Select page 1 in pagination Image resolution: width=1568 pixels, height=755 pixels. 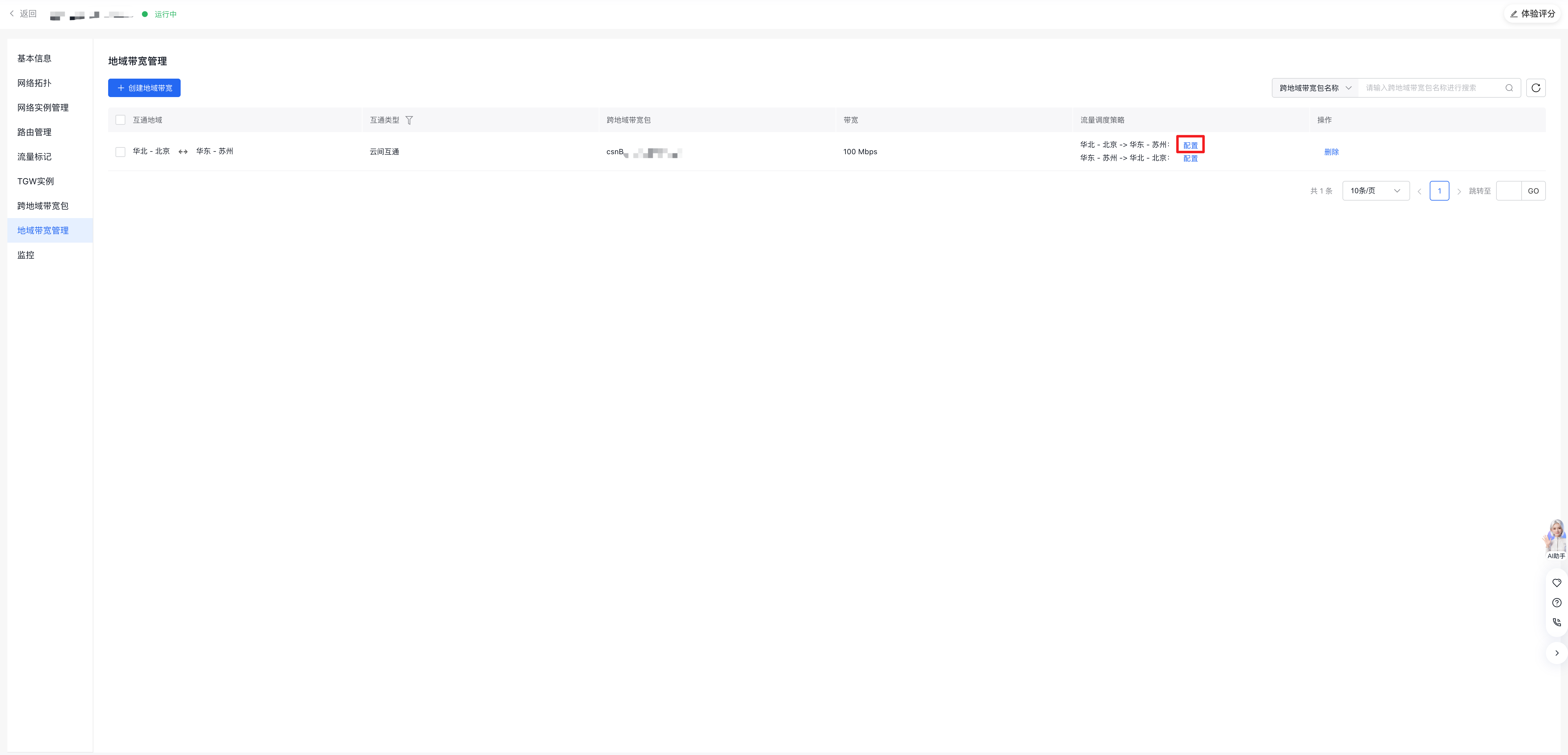click(1439, 190)
